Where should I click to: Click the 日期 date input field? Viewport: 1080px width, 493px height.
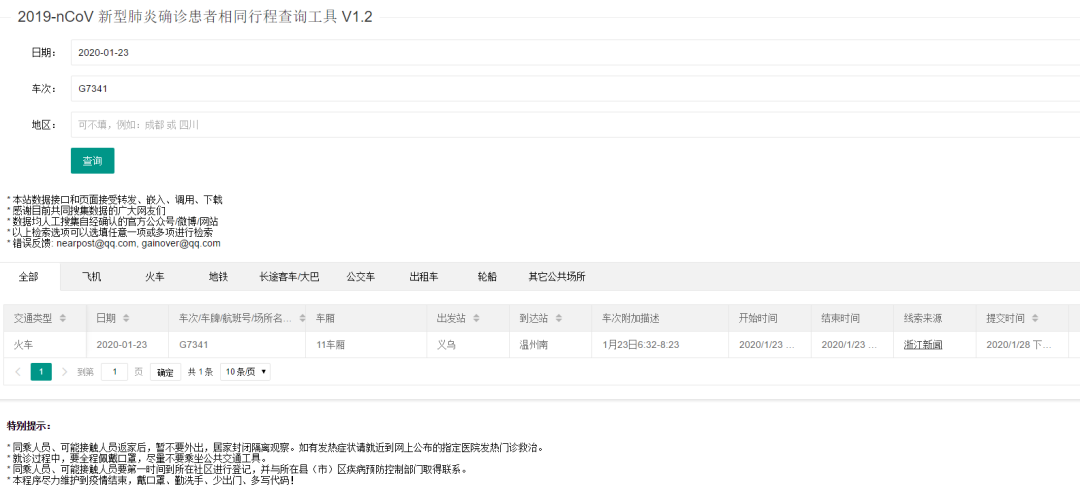point(570,52)
